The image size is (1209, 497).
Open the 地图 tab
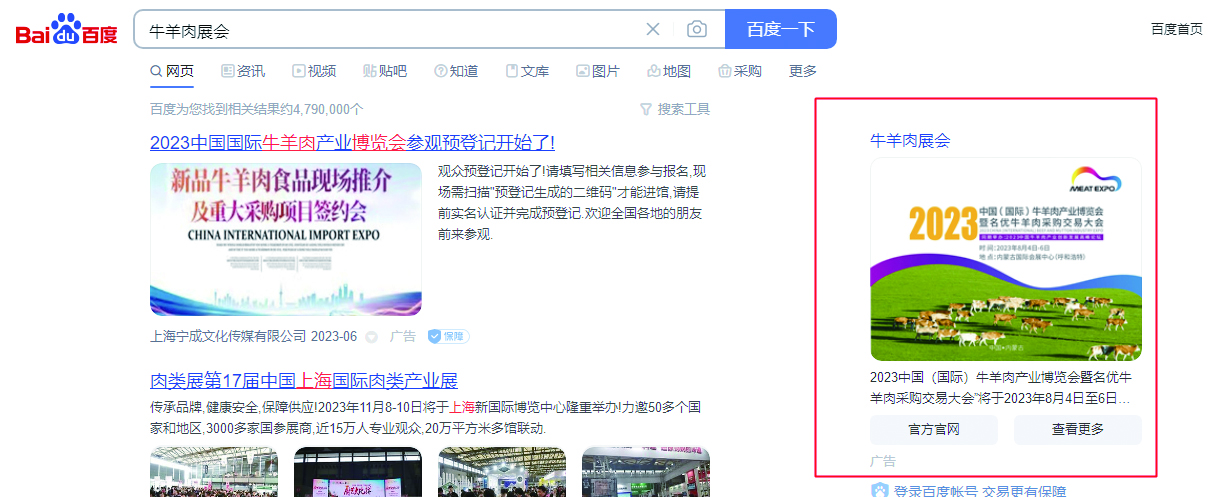point(669,71)
